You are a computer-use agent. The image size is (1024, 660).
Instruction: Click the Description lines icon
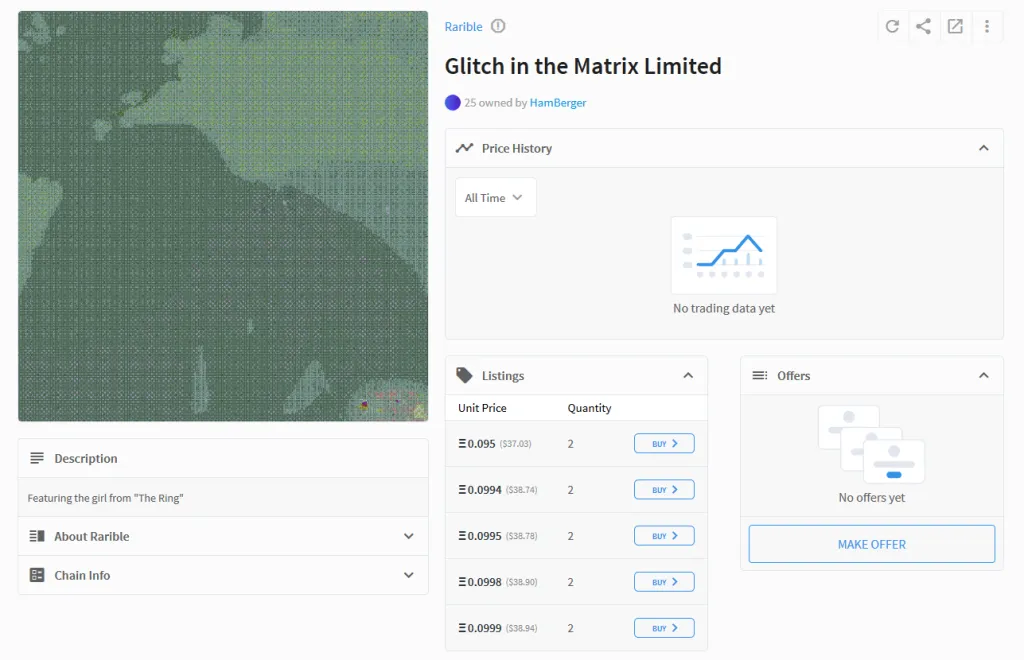pos(37,458)
